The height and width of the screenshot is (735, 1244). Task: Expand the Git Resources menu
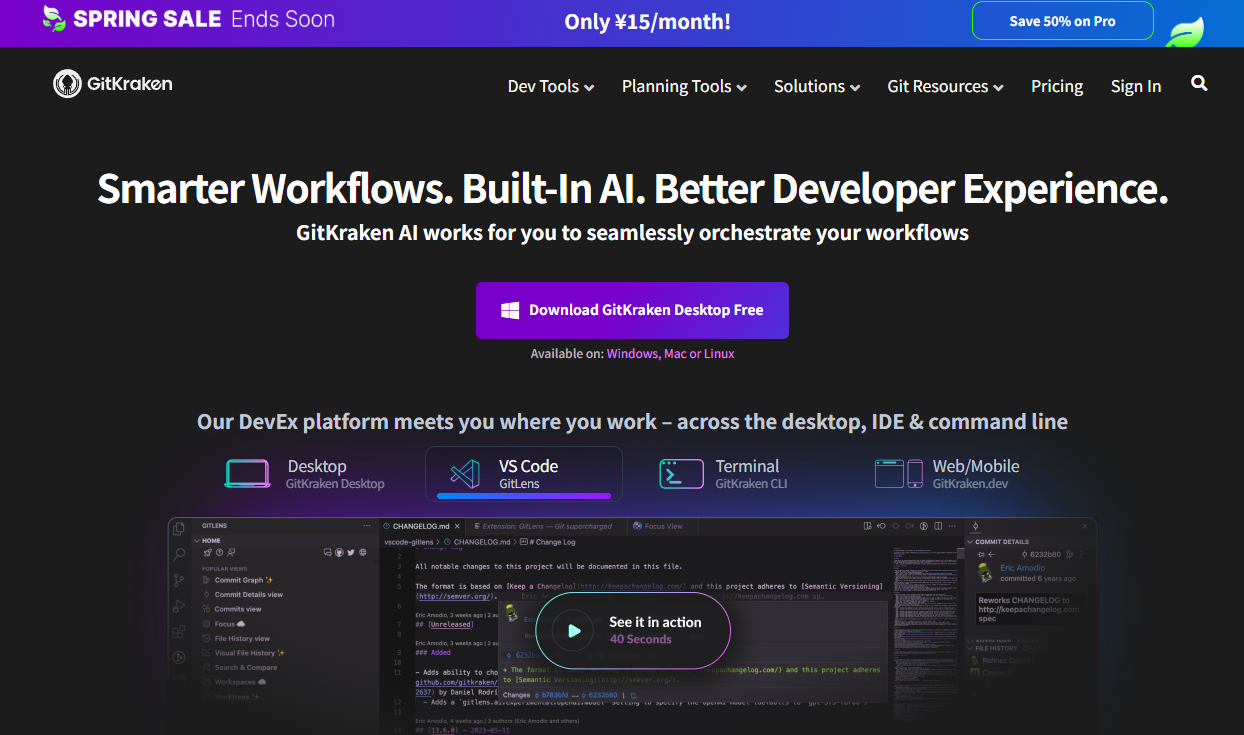click(x=945, y=86)
